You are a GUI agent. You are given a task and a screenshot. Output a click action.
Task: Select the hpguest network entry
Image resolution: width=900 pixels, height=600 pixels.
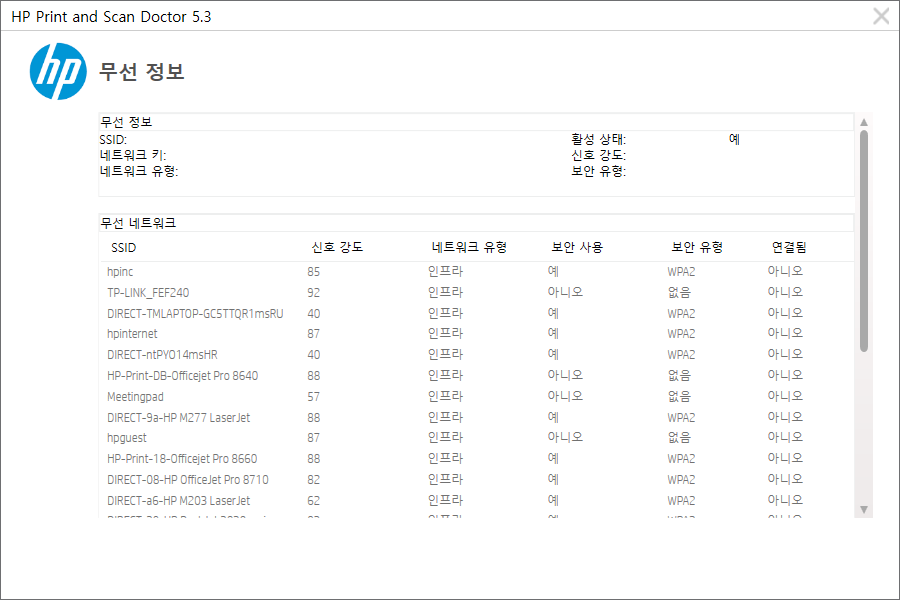pos(128,438)
